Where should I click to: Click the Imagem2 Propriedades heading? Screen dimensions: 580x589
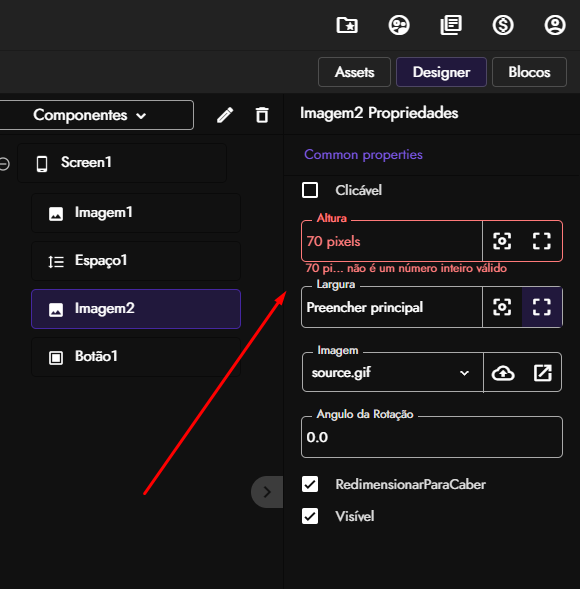point(379,113)
